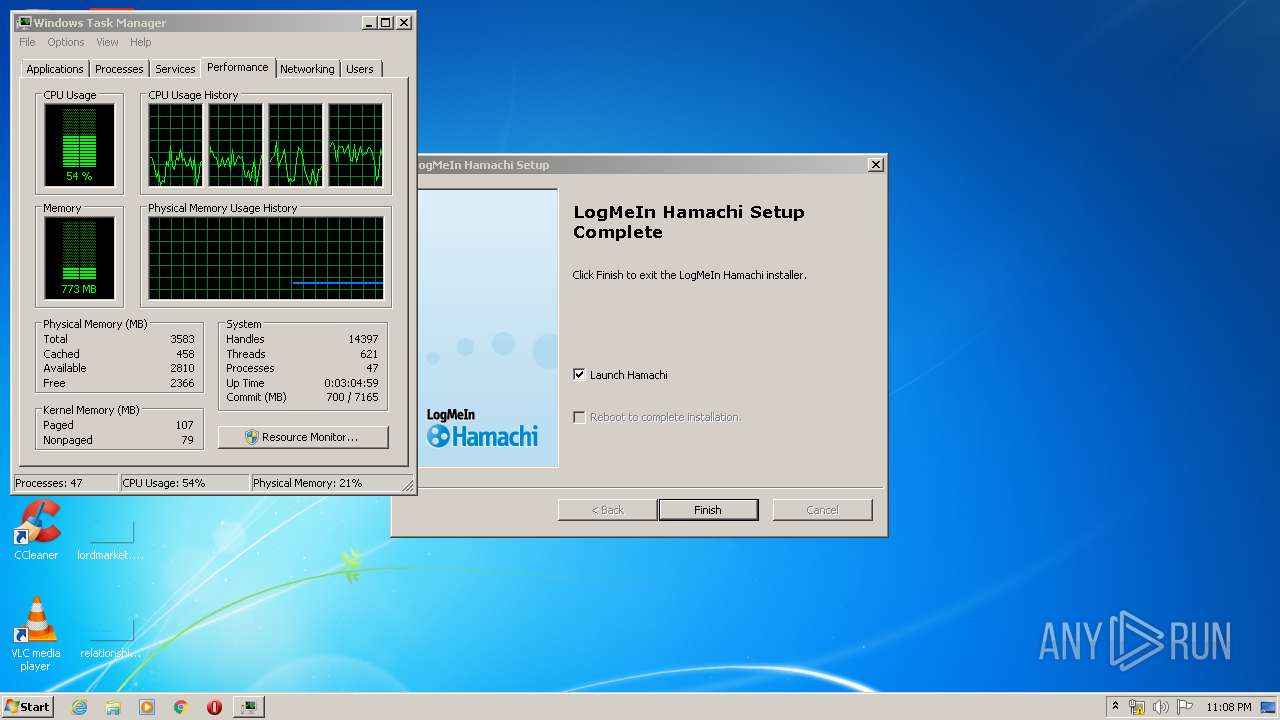1280x720 pixels.
Task: Switch to the Networking tab
Action: pyautogui.click(x=307, y=69)
